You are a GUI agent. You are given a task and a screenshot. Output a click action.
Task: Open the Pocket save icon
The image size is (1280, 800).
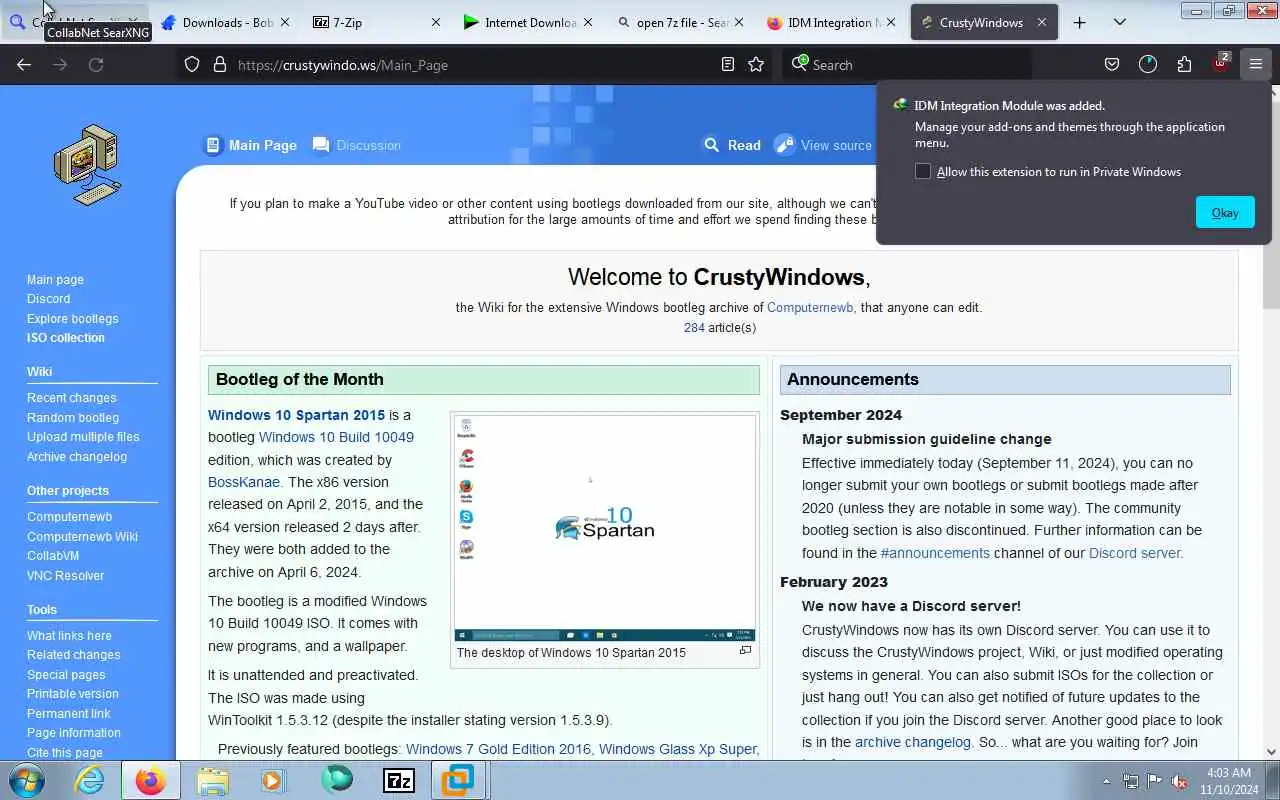tap(1112, 65)
